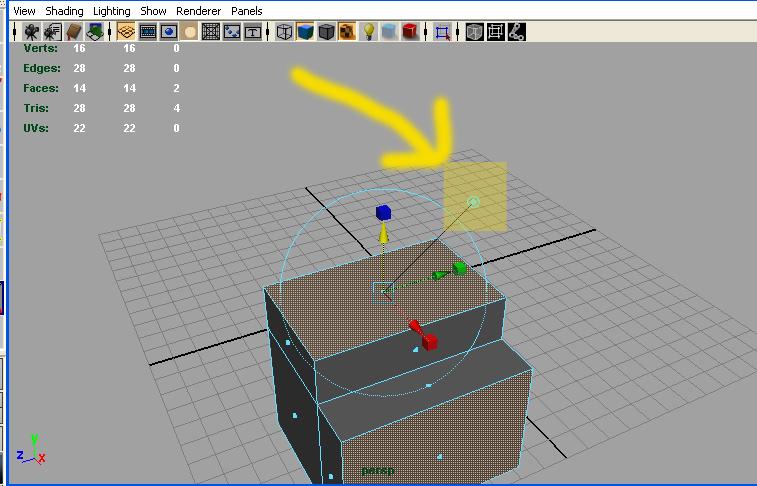Screen dimensions: 757x486
Task: Click the 'Faces:' heads-up label
Action: 41,88
